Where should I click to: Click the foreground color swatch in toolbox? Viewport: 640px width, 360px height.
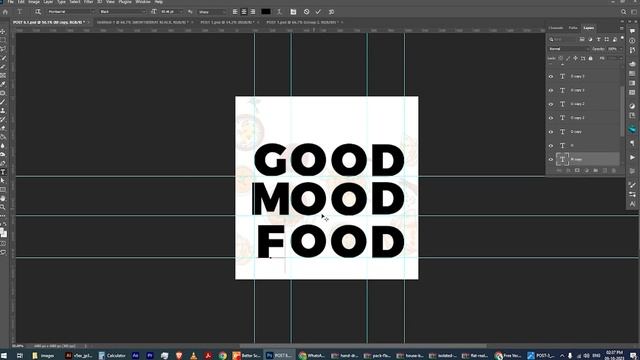(x=2, y=231)
